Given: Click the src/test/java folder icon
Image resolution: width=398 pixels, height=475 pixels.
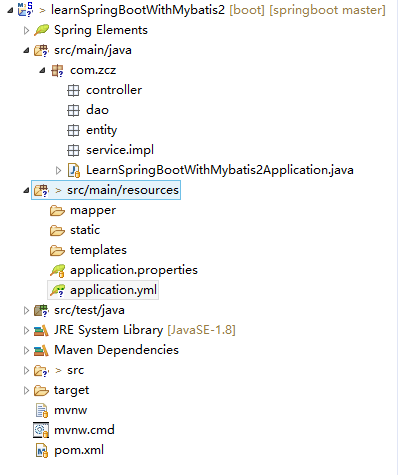Looking at the screenshot, I should [41, 310].
